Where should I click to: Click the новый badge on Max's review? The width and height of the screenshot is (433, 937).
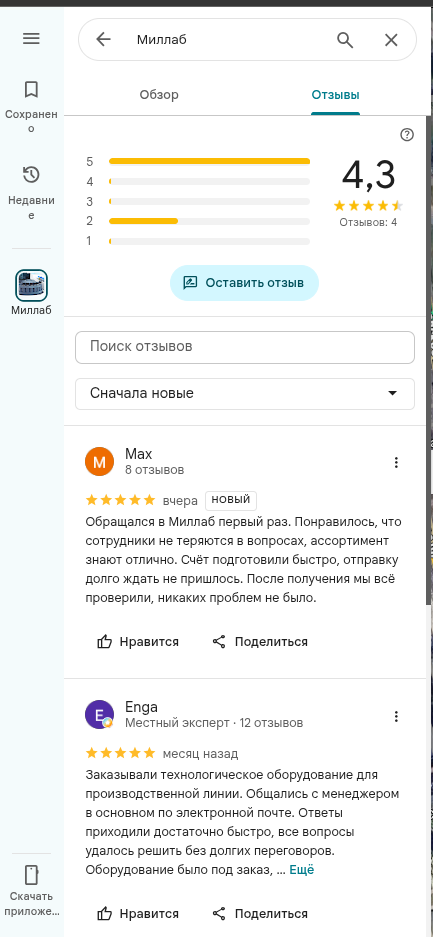[231, 500]
